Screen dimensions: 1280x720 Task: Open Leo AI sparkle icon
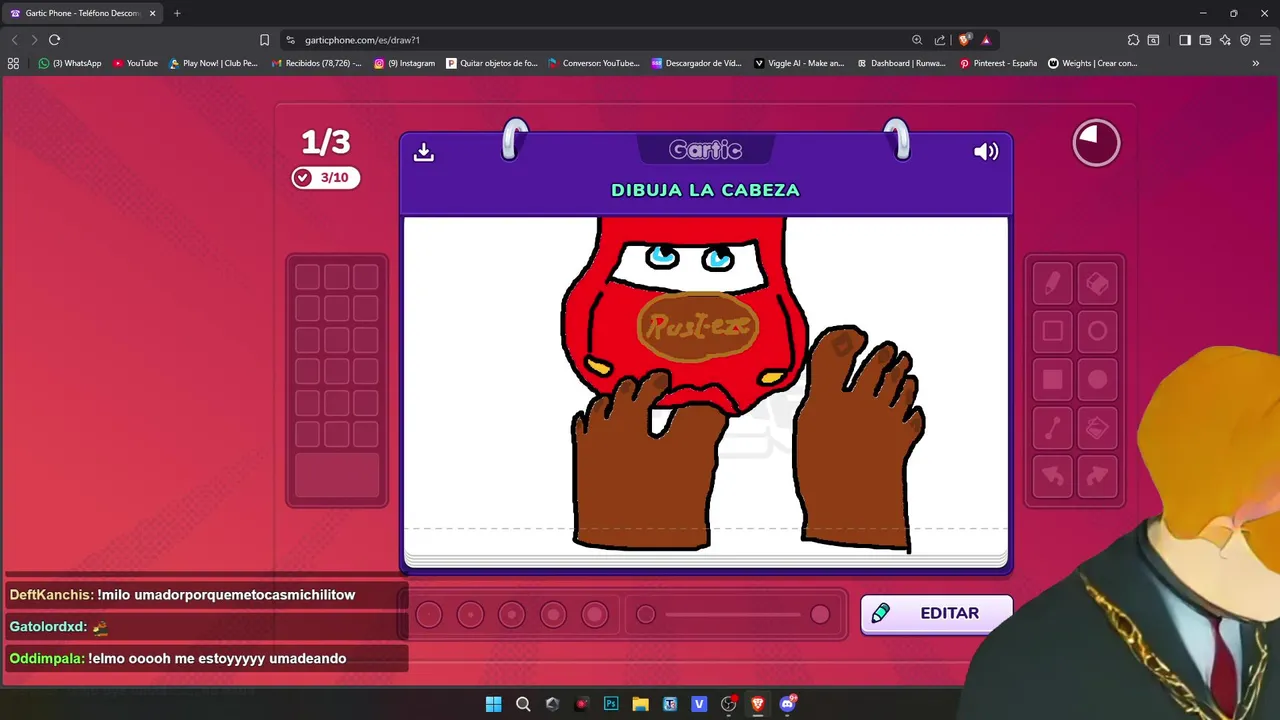pyautogui.click(x=1225, y=40)
